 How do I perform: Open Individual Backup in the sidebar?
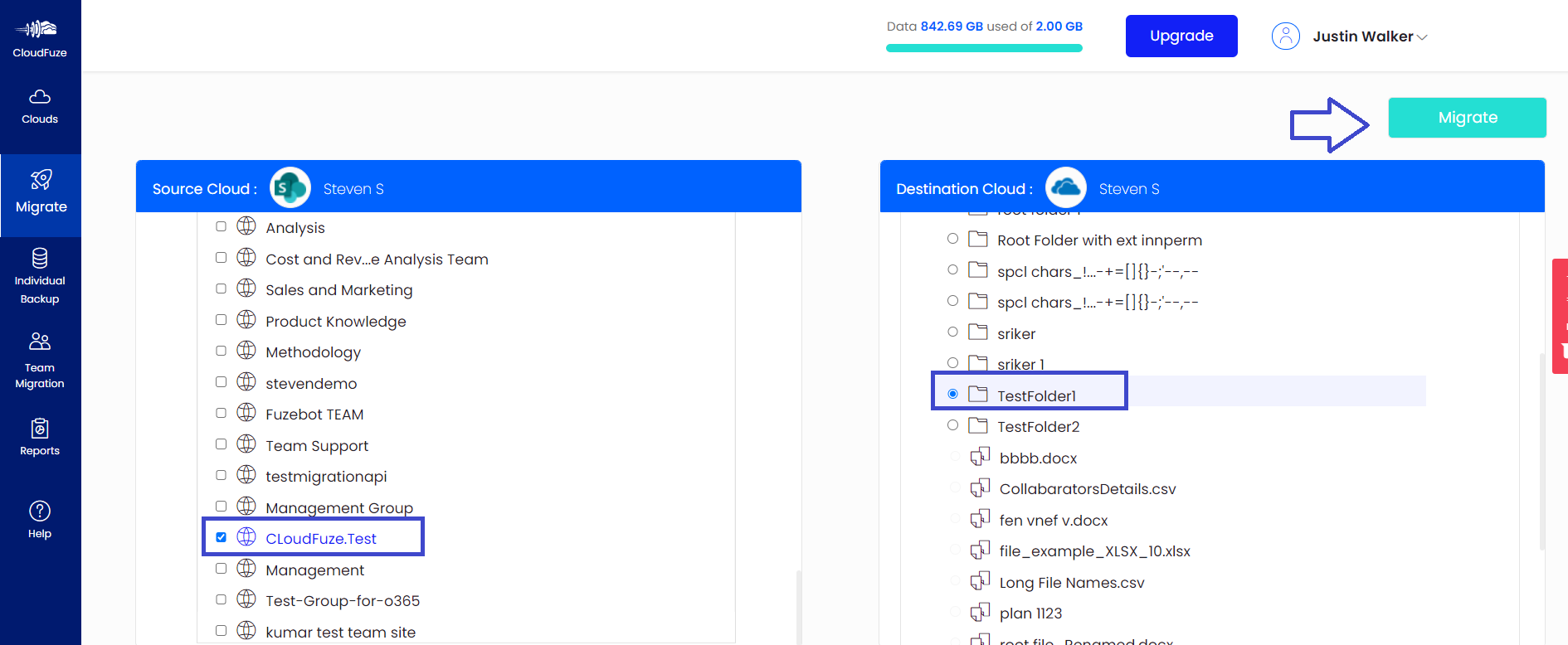40,276
